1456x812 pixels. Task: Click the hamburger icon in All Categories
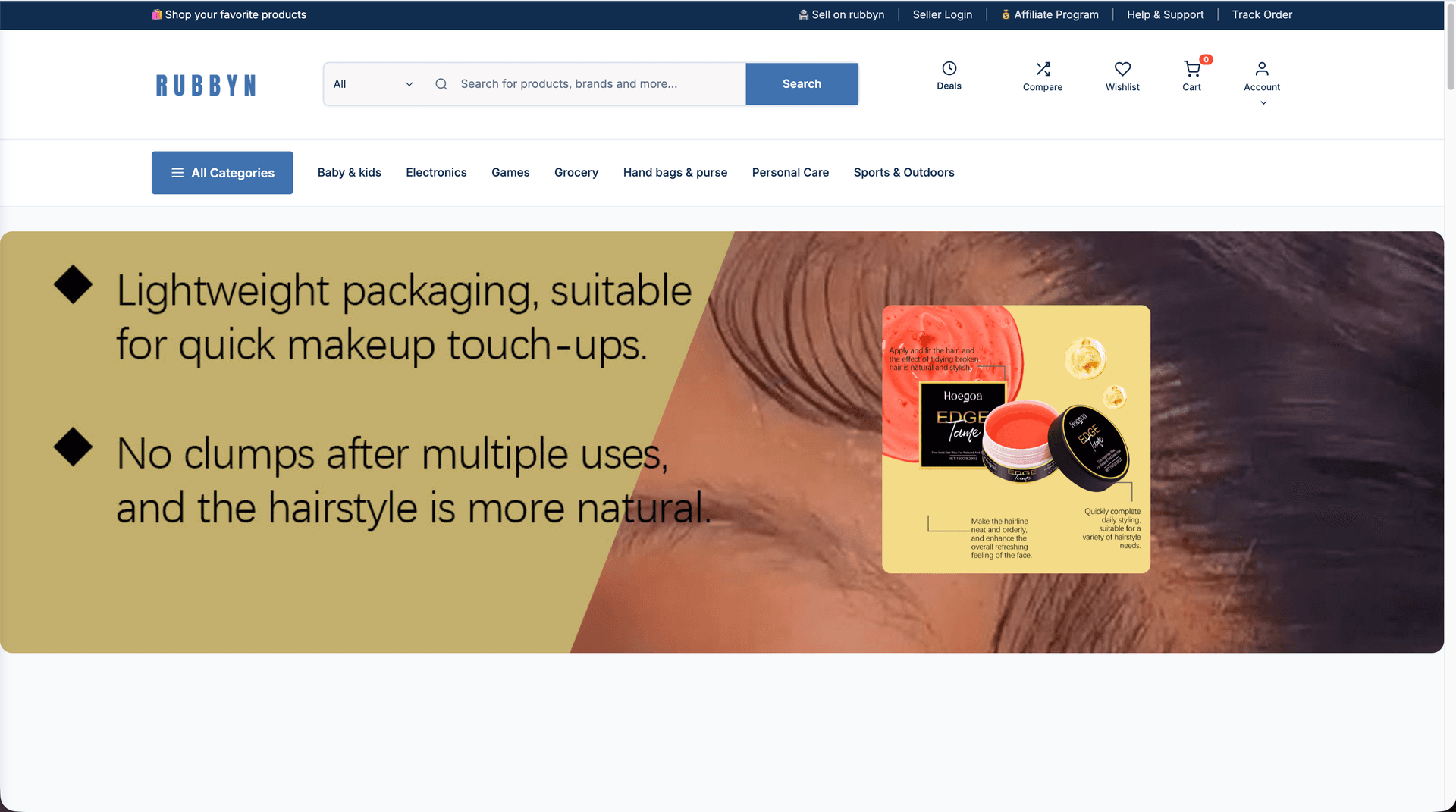tap(177, 173)
